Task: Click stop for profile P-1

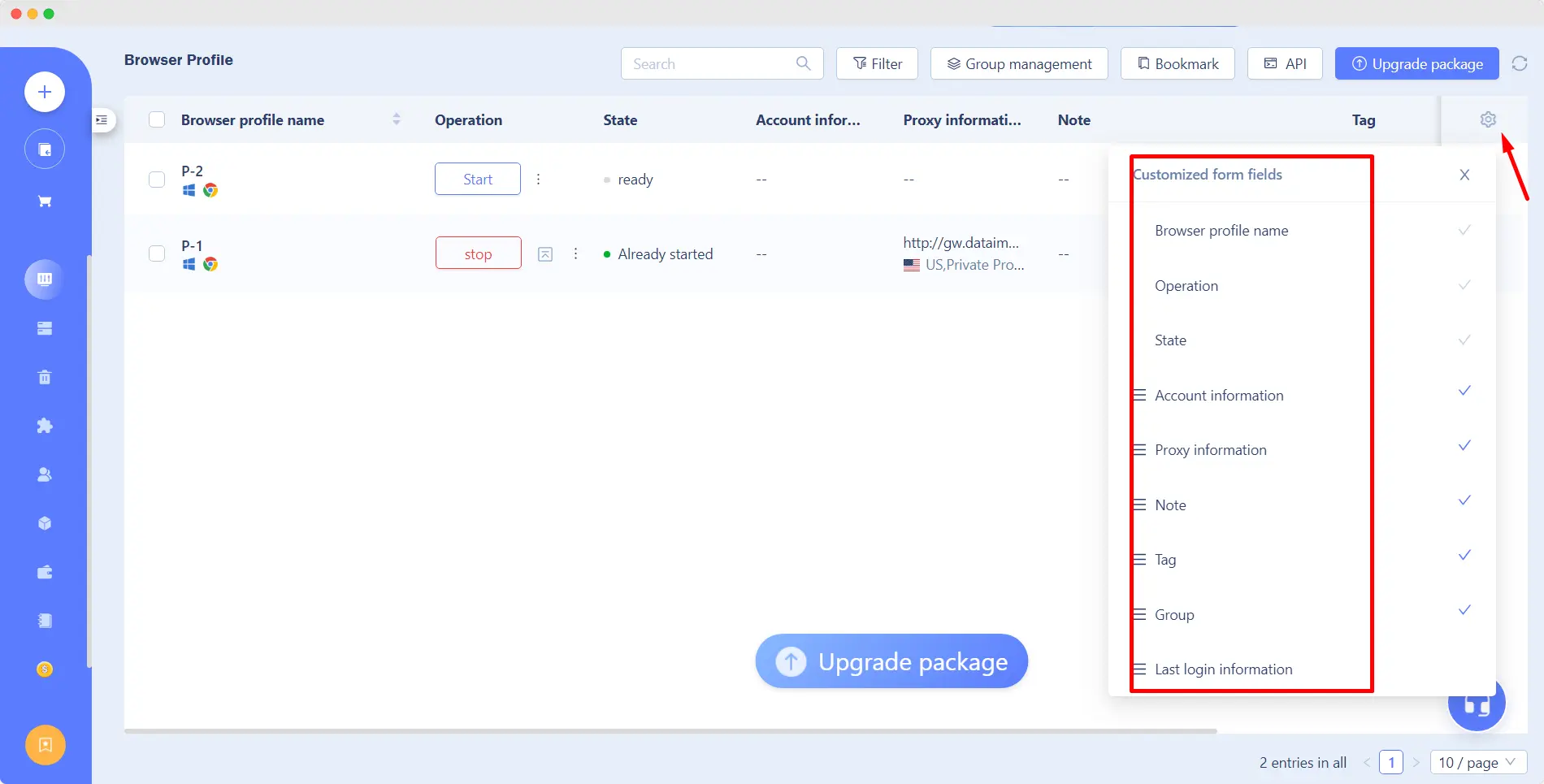Action: [x=478, y=253]
